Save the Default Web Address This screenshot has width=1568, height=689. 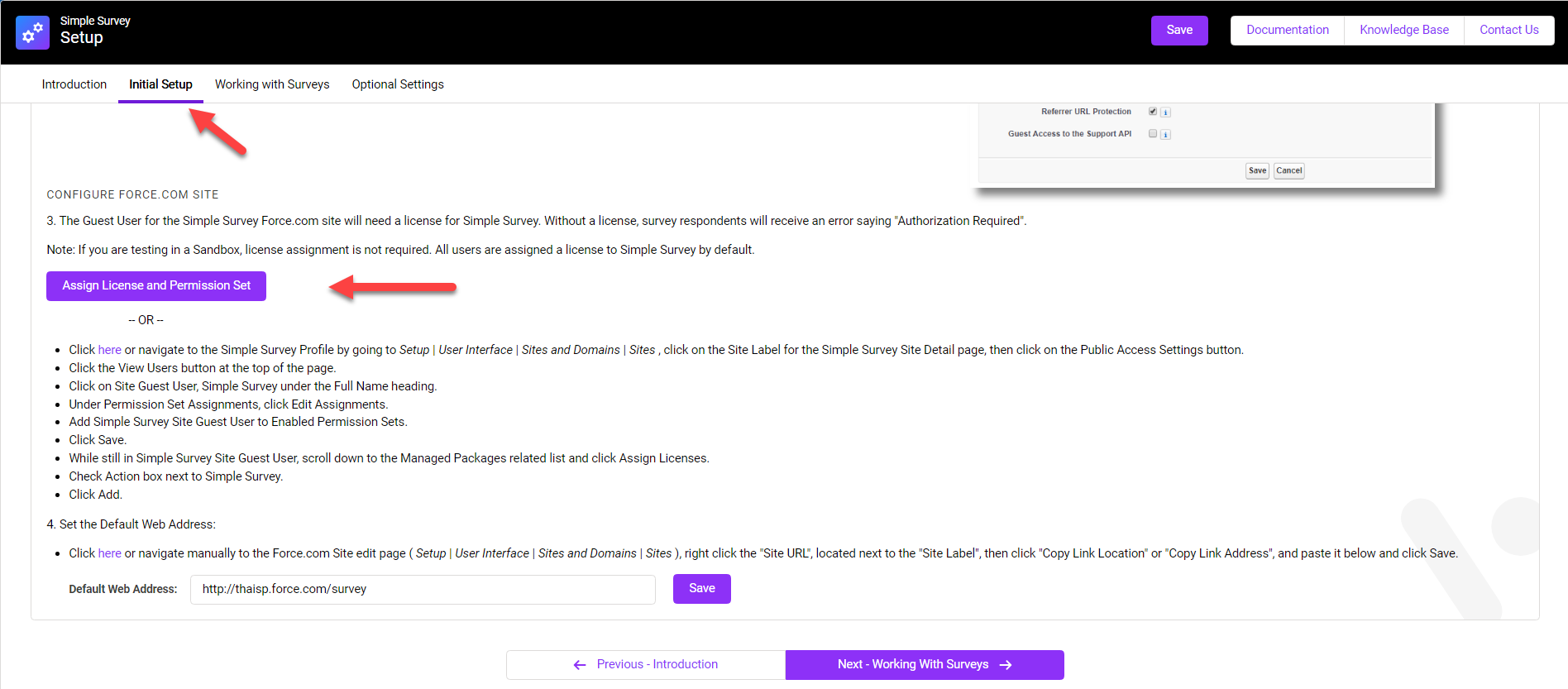702,589
